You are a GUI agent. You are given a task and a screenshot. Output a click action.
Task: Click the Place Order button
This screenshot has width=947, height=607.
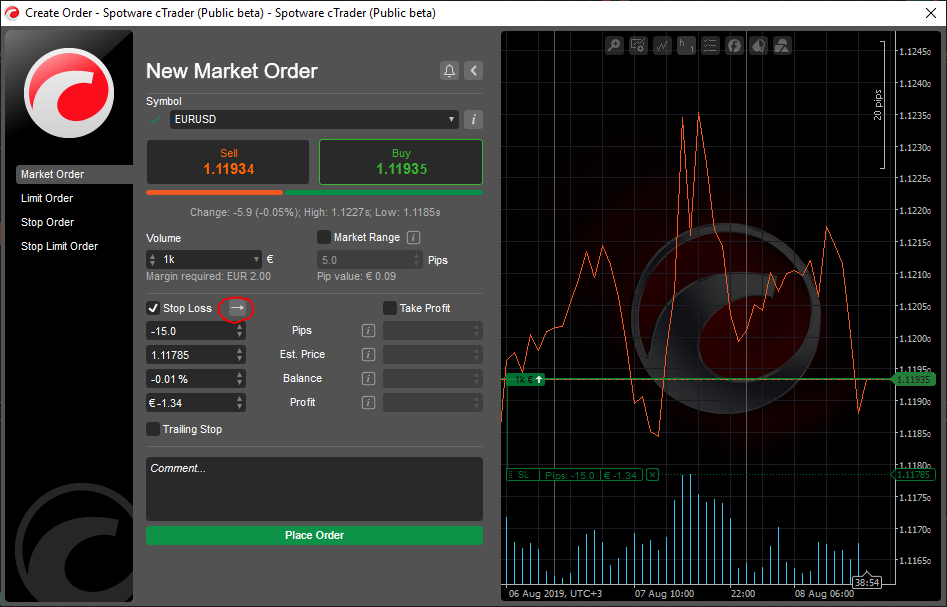click(x=314, y=536)
